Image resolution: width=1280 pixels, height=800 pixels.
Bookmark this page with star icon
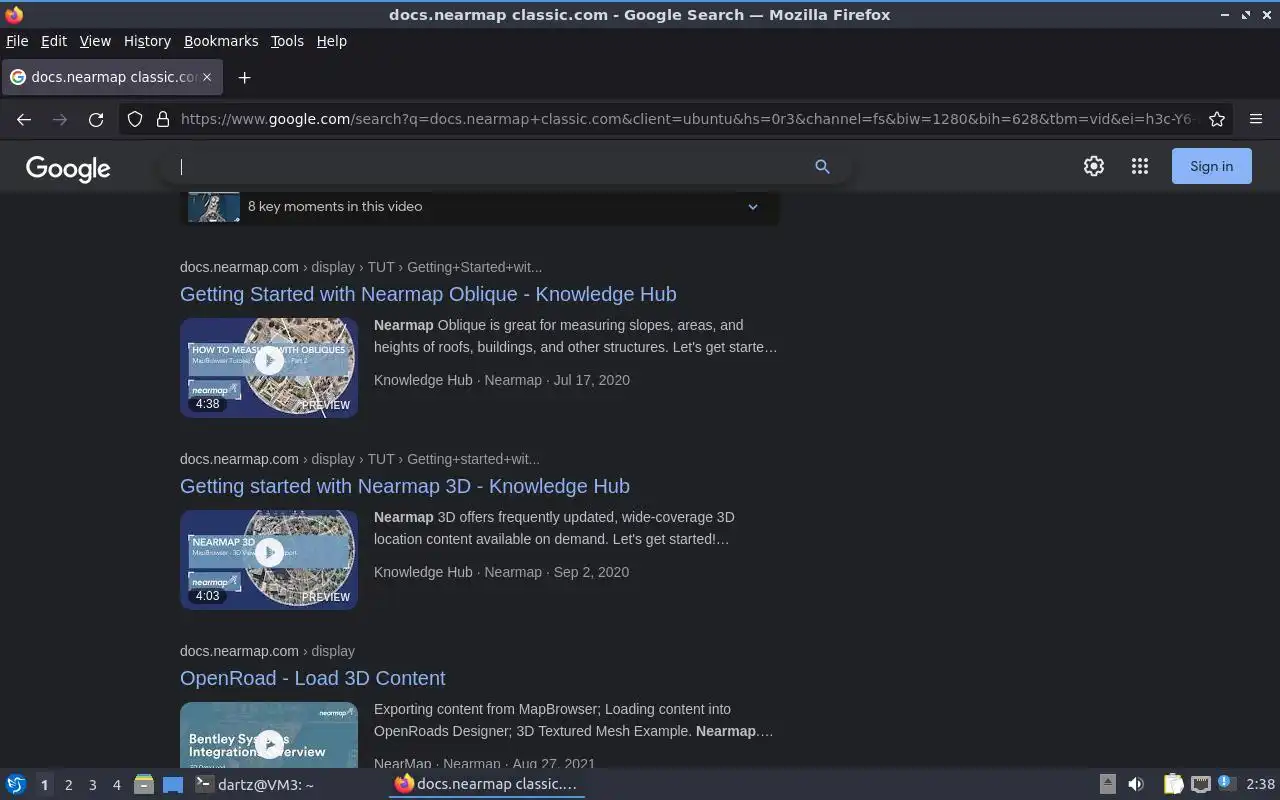tap(1217, 119)
